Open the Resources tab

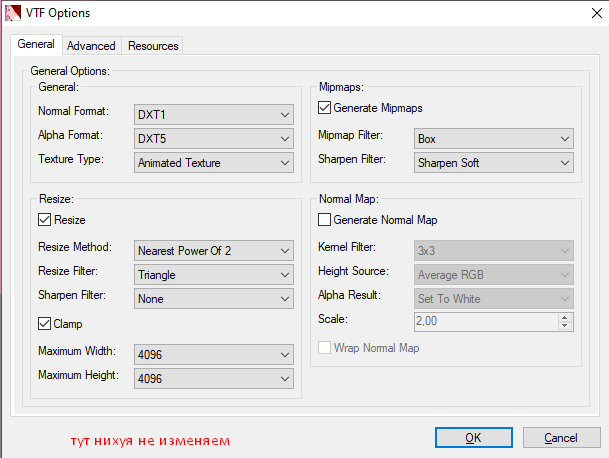click(153, 46)
